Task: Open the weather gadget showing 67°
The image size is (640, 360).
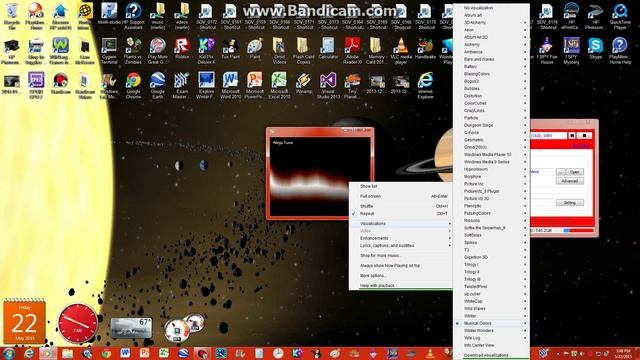Action: pyautogui.click(x=131, y=328)
